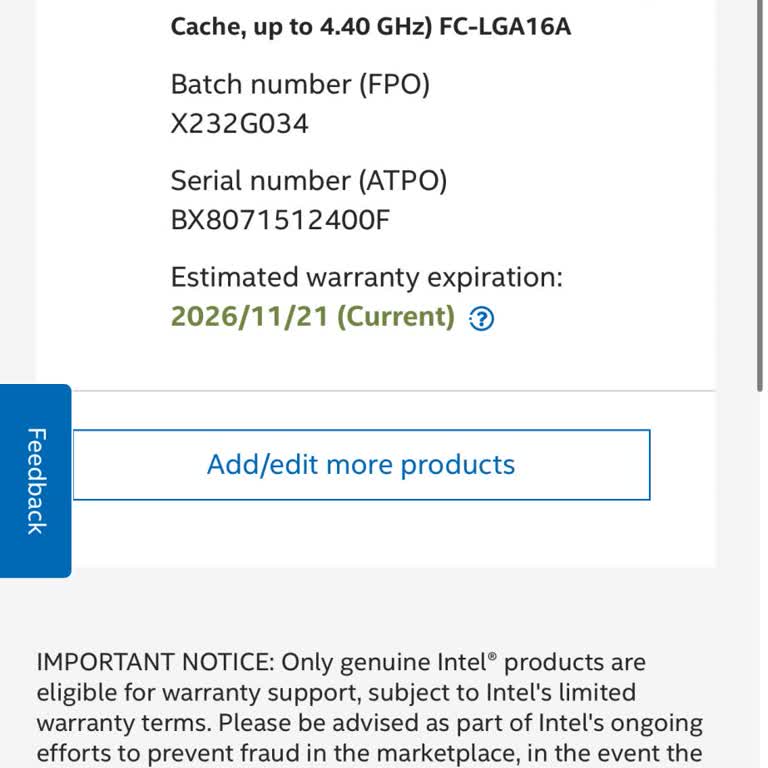This screenshot has height=768, width=768.
Task: Click the Batch number (FPO) label
Action: [x=300, y=84]
